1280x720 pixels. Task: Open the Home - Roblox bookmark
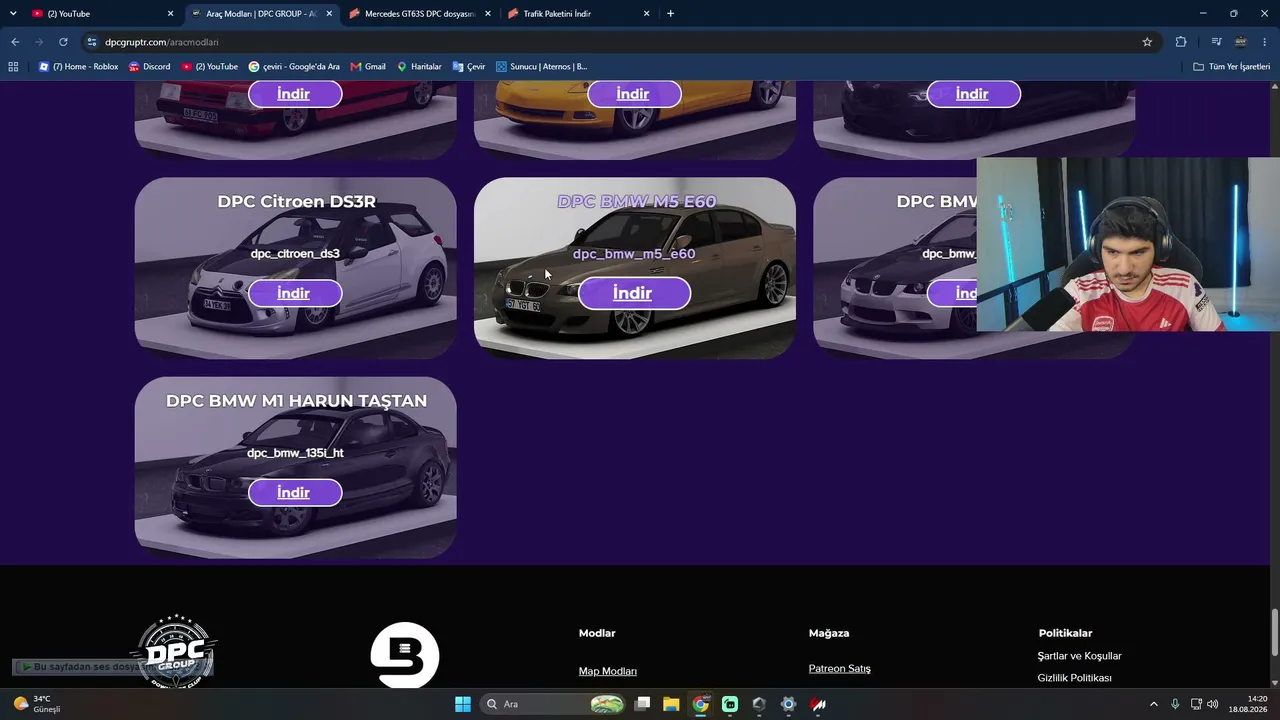click(78, 67)
